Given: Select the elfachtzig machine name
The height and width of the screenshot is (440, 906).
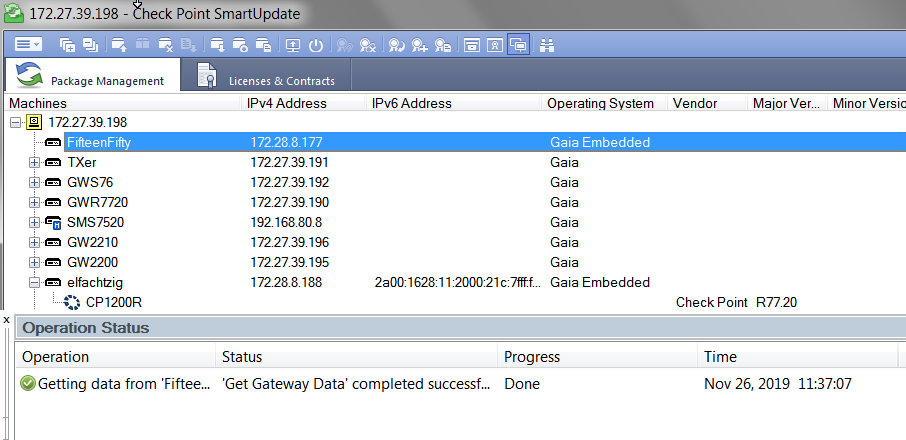Looking at the screenshot, I should tap(95, 282).
